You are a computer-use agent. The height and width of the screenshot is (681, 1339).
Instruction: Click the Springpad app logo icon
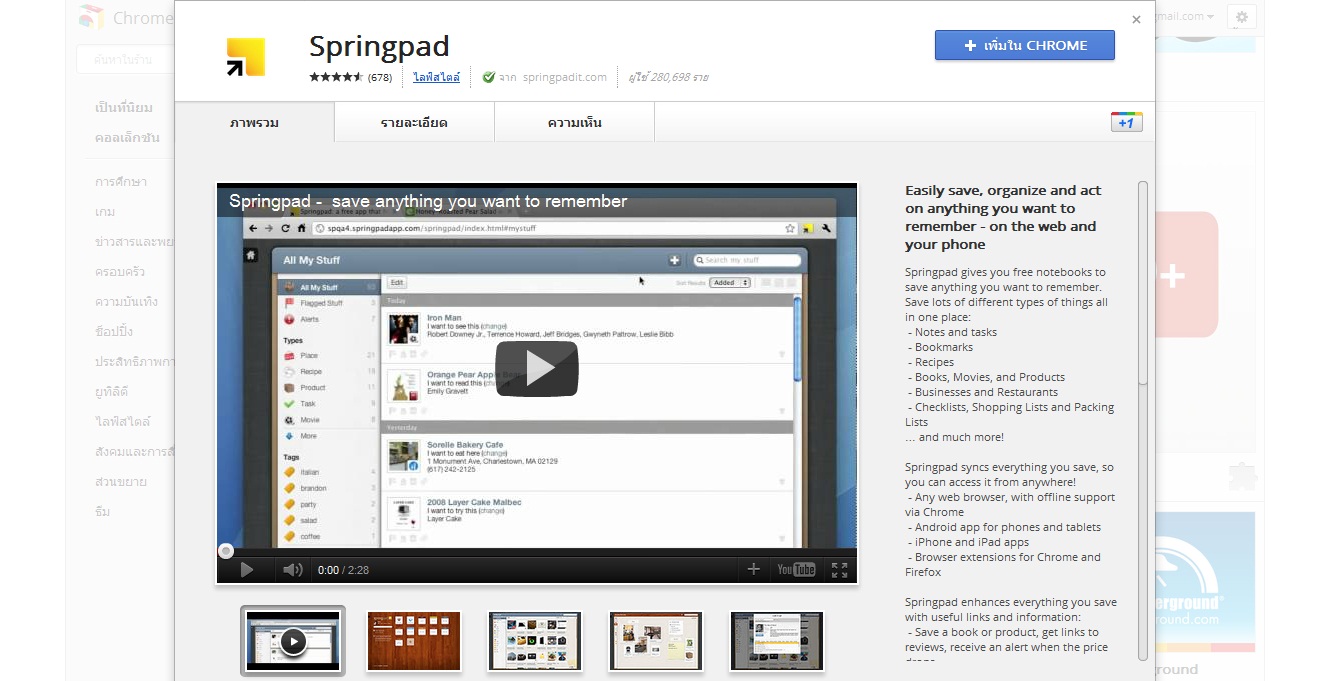245,57
